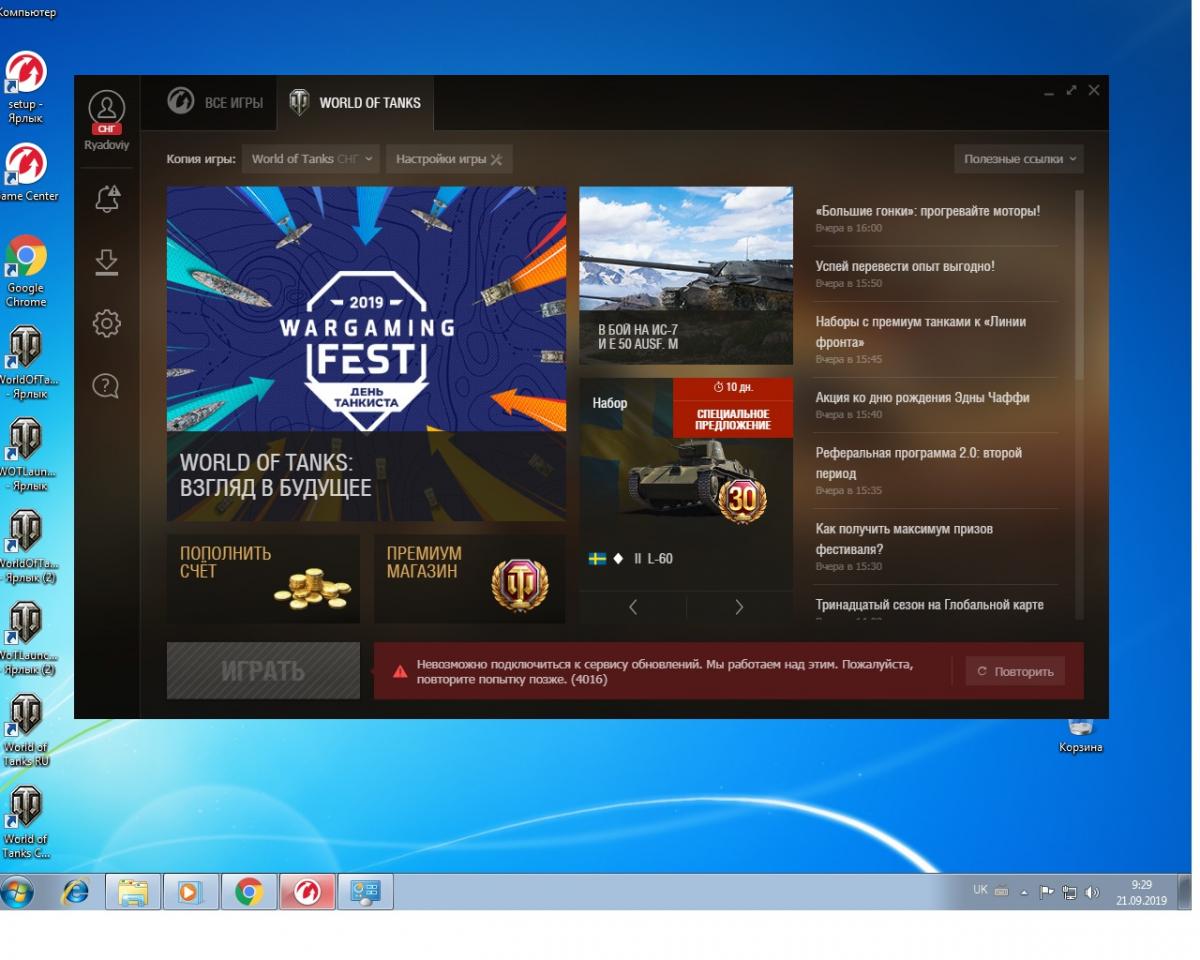Open downloads icon in launcher sidebar
The height and width of the screenshot is (960, 1200).
point(106,262)
